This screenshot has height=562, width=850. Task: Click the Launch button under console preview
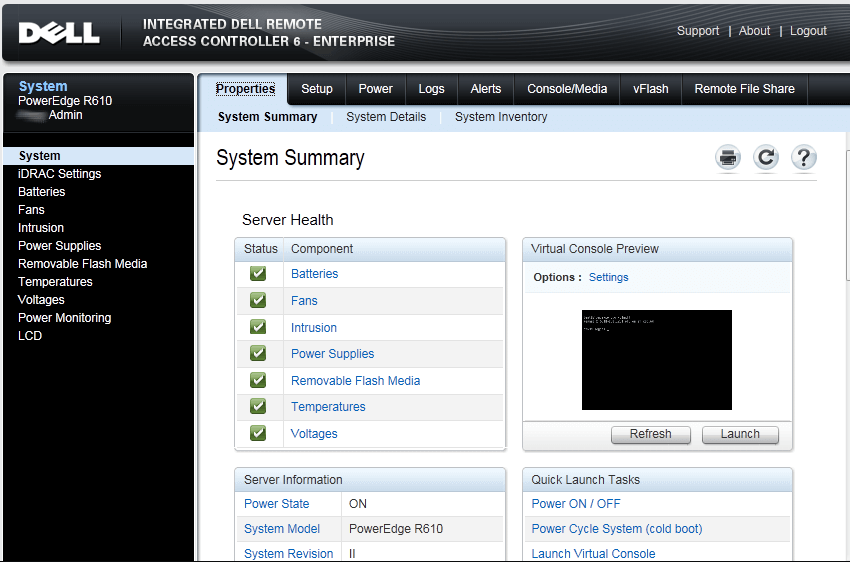[740, 435]
